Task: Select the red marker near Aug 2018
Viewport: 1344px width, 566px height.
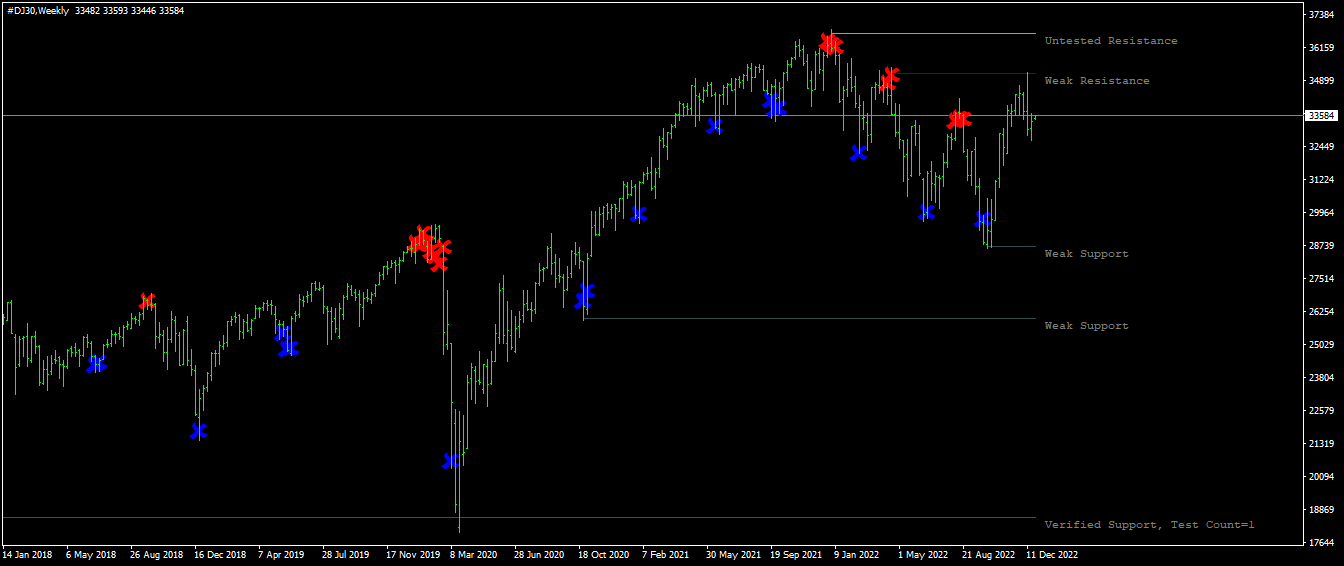Action: (147, 301)
